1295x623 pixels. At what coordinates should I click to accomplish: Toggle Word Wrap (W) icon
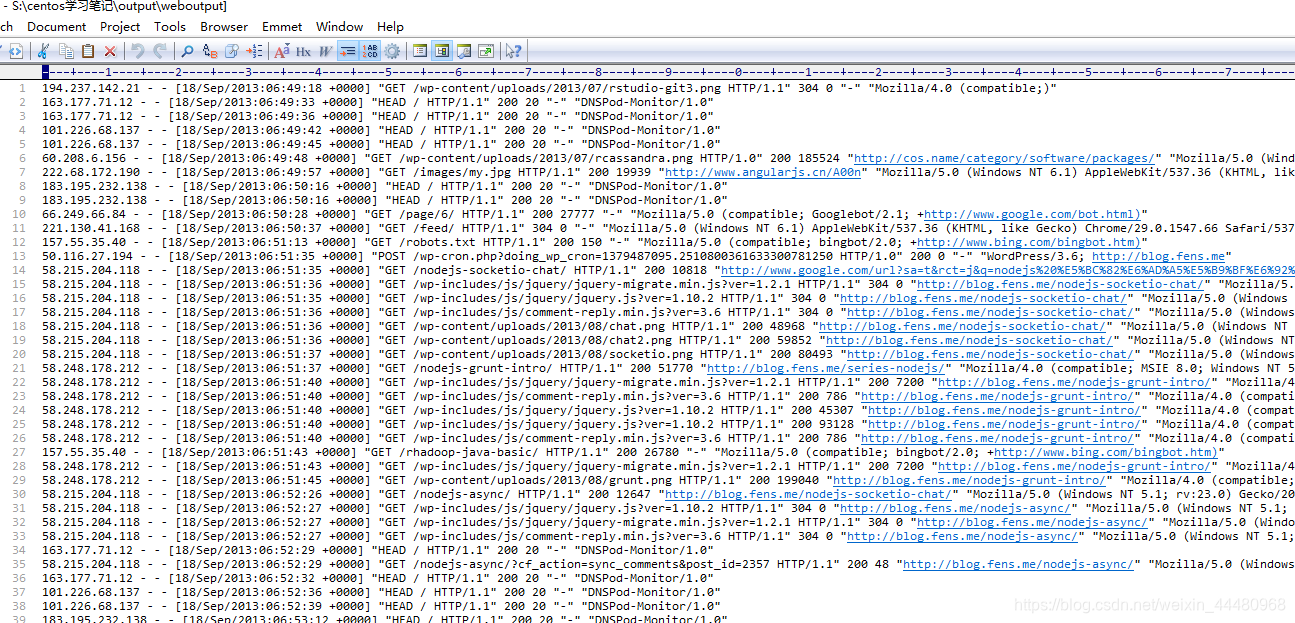pos(326,51)
